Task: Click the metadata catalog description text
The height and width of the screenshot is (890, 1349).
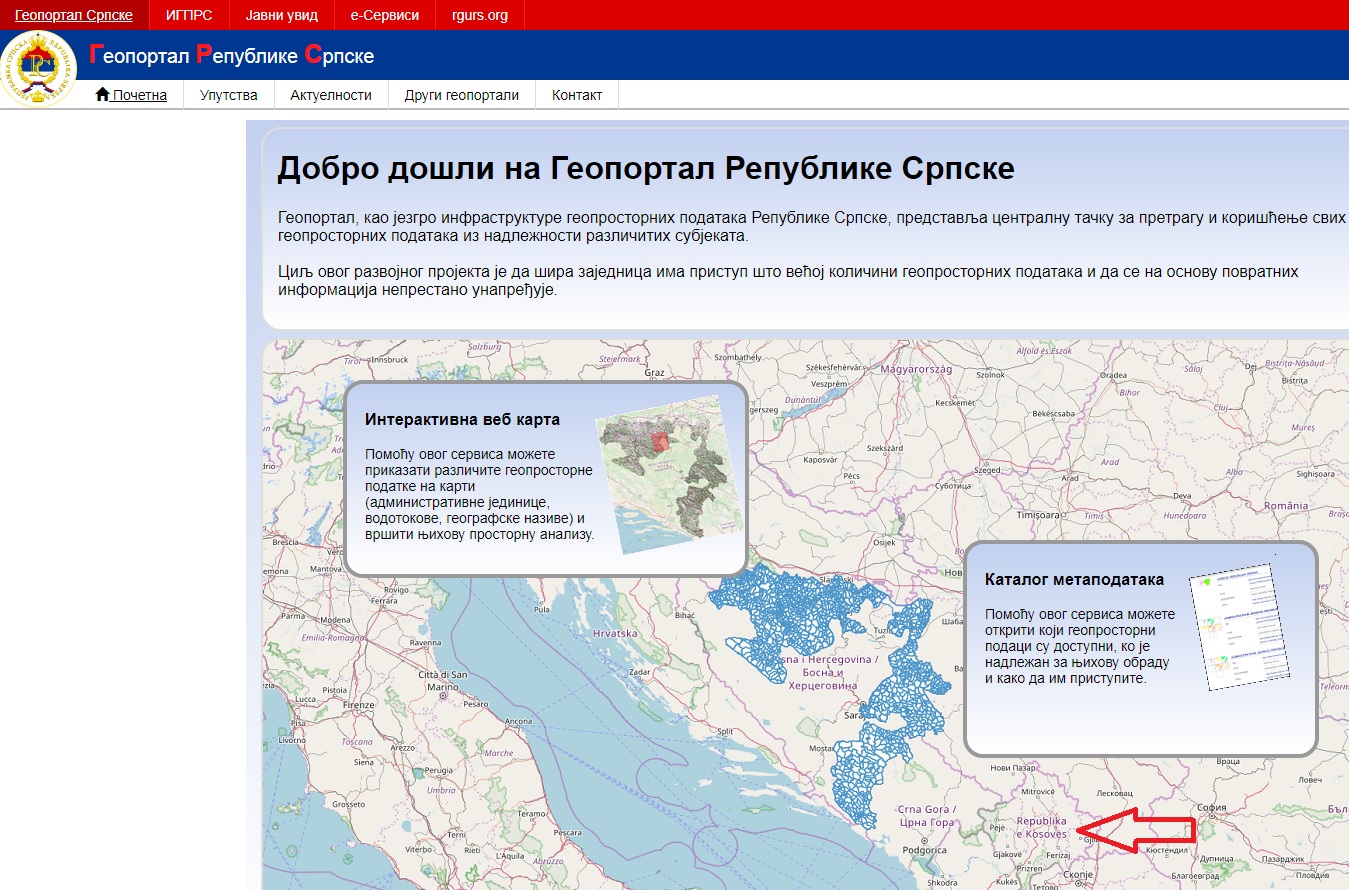Action: [x=1080, y=646]
